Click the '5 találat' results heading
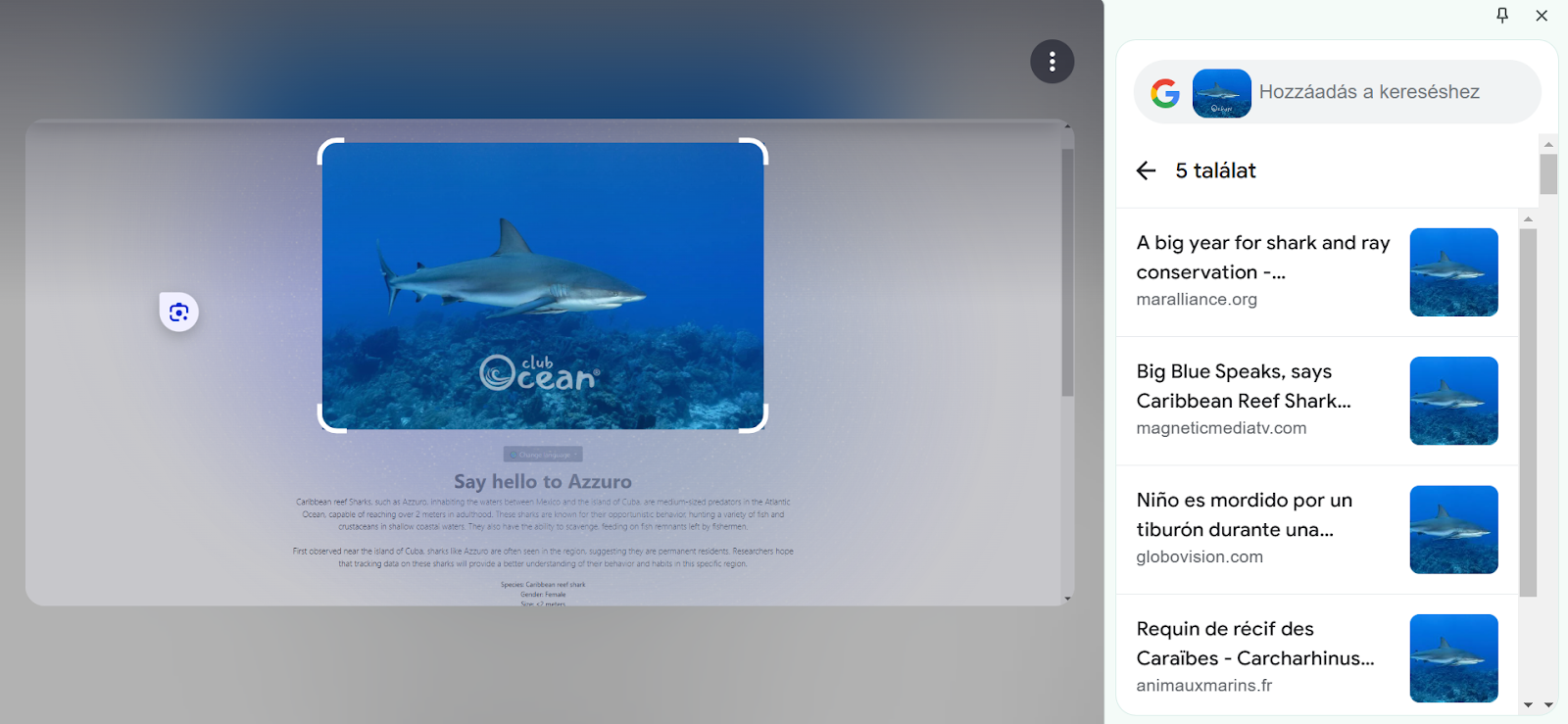 tap(1215, 170)
